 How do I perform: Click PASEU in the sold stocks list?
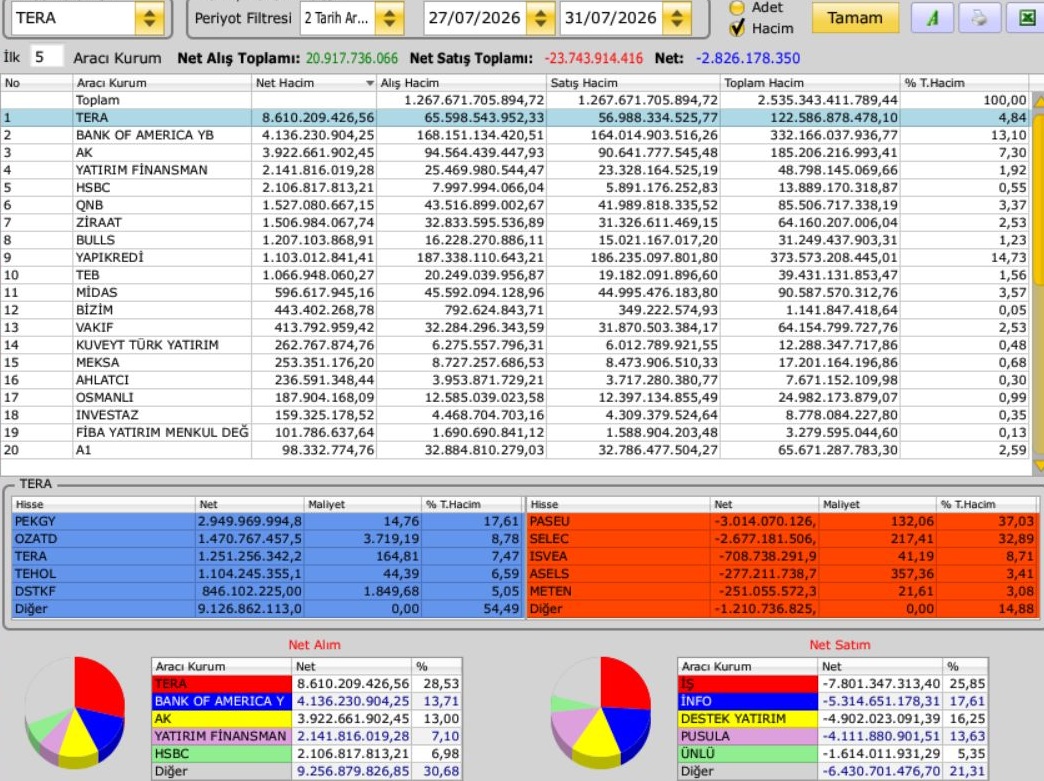pyautogui.click(x=549, y=521)
